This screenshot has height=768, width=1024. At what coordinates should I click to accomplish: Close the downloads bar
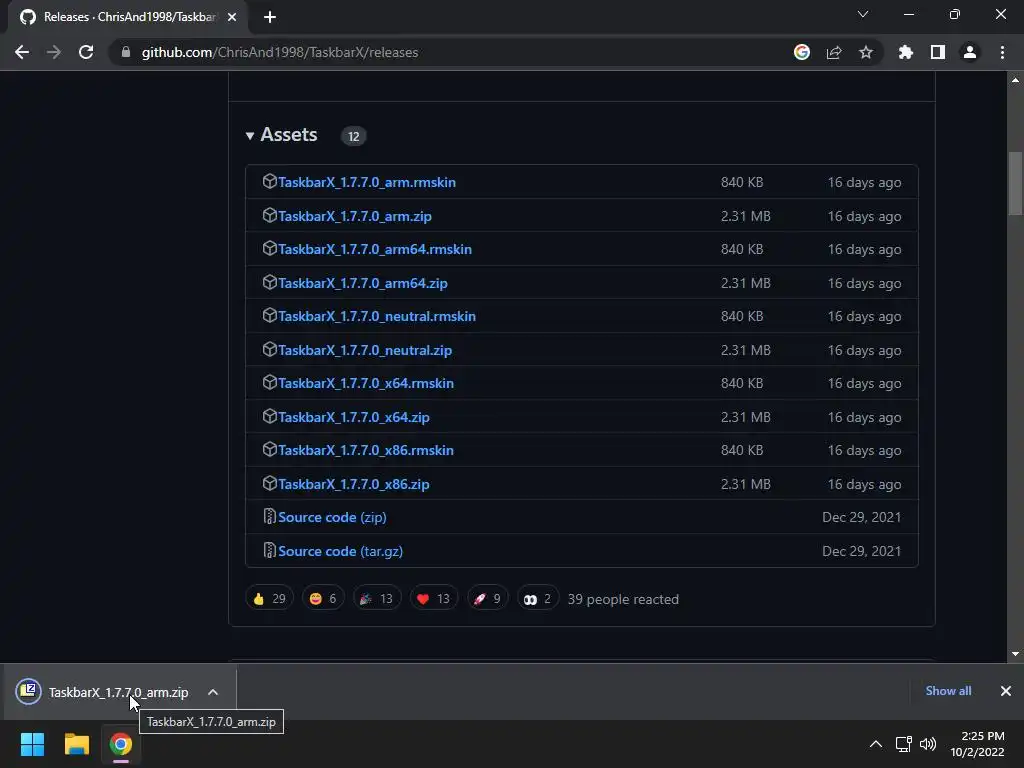coord(1006,691)
